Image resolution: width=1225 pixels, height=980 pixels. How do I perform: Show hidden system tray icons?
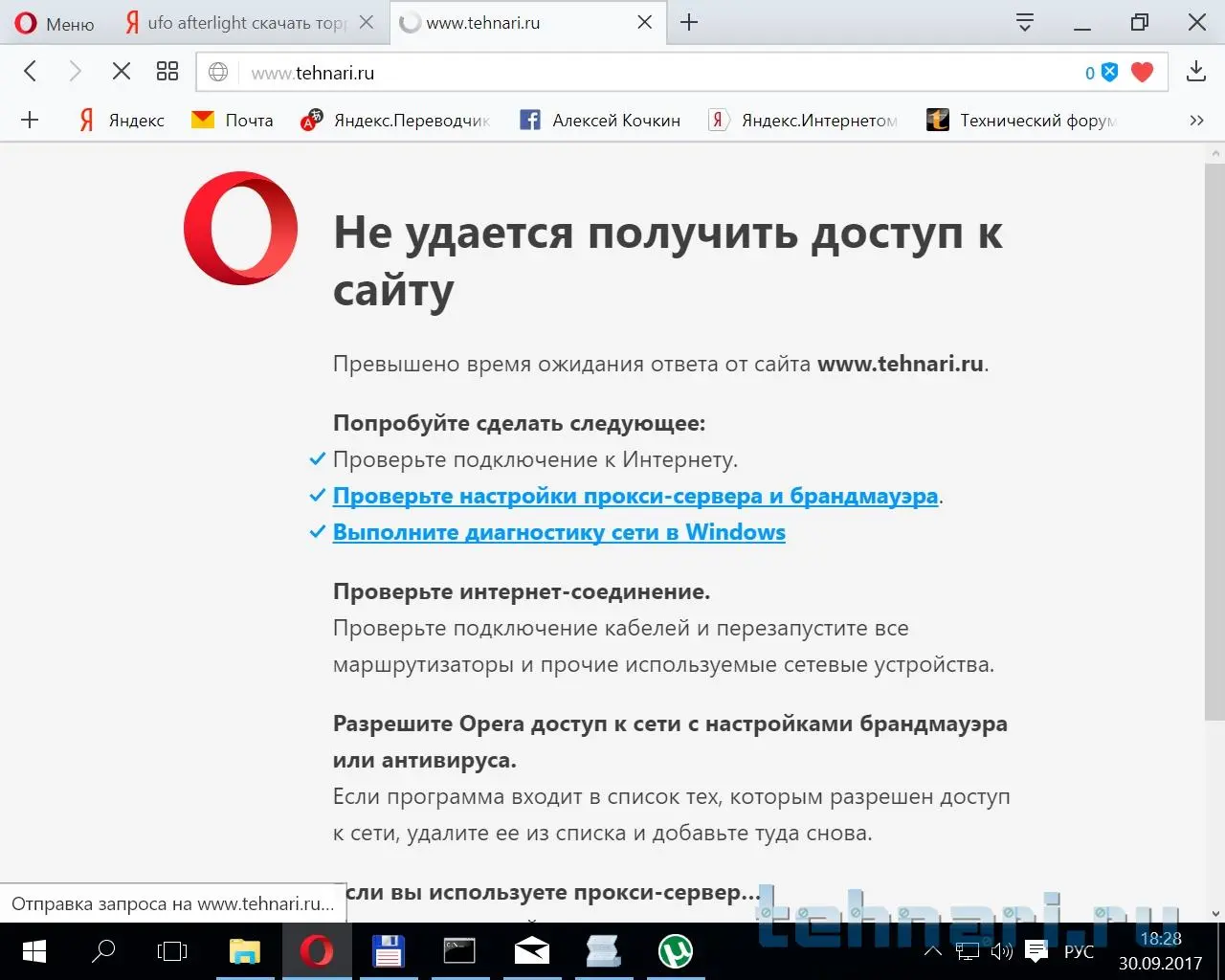click(932, 951)
